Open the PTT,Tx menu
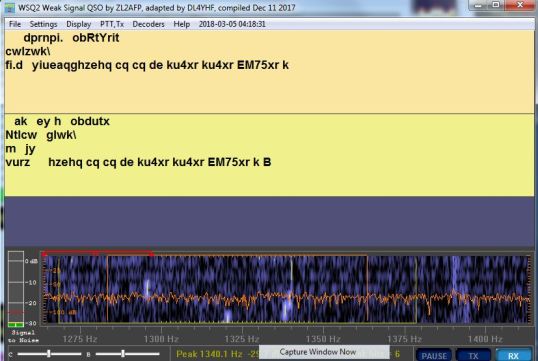Viewport: 538px width, 361px height. click(112, 24)
